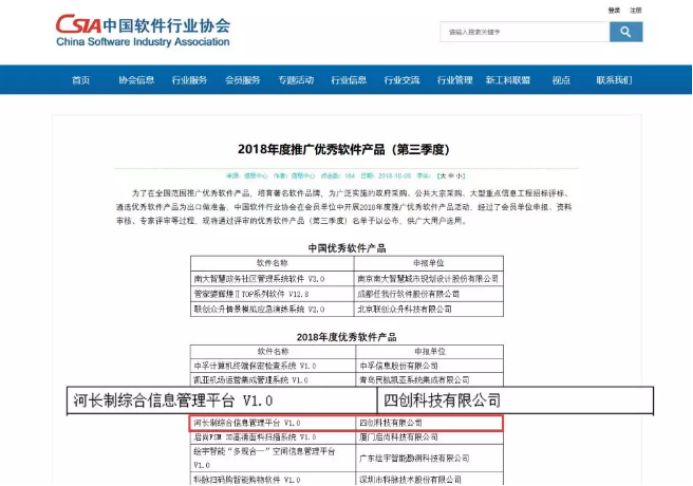
Task: Open the 首页 home menu
Action: click(81, 80)
